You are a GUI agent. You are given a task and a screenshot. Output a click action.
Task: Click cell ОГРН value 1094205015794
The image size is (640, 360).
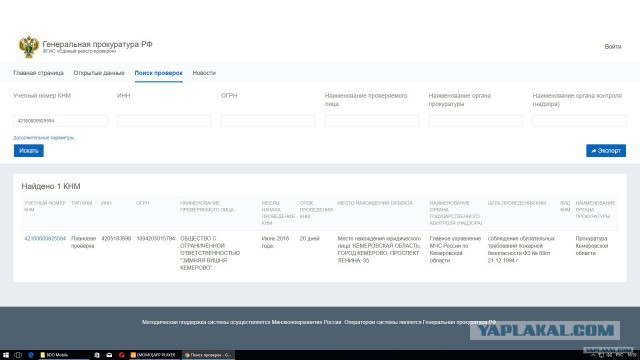[x=156, y=238]
